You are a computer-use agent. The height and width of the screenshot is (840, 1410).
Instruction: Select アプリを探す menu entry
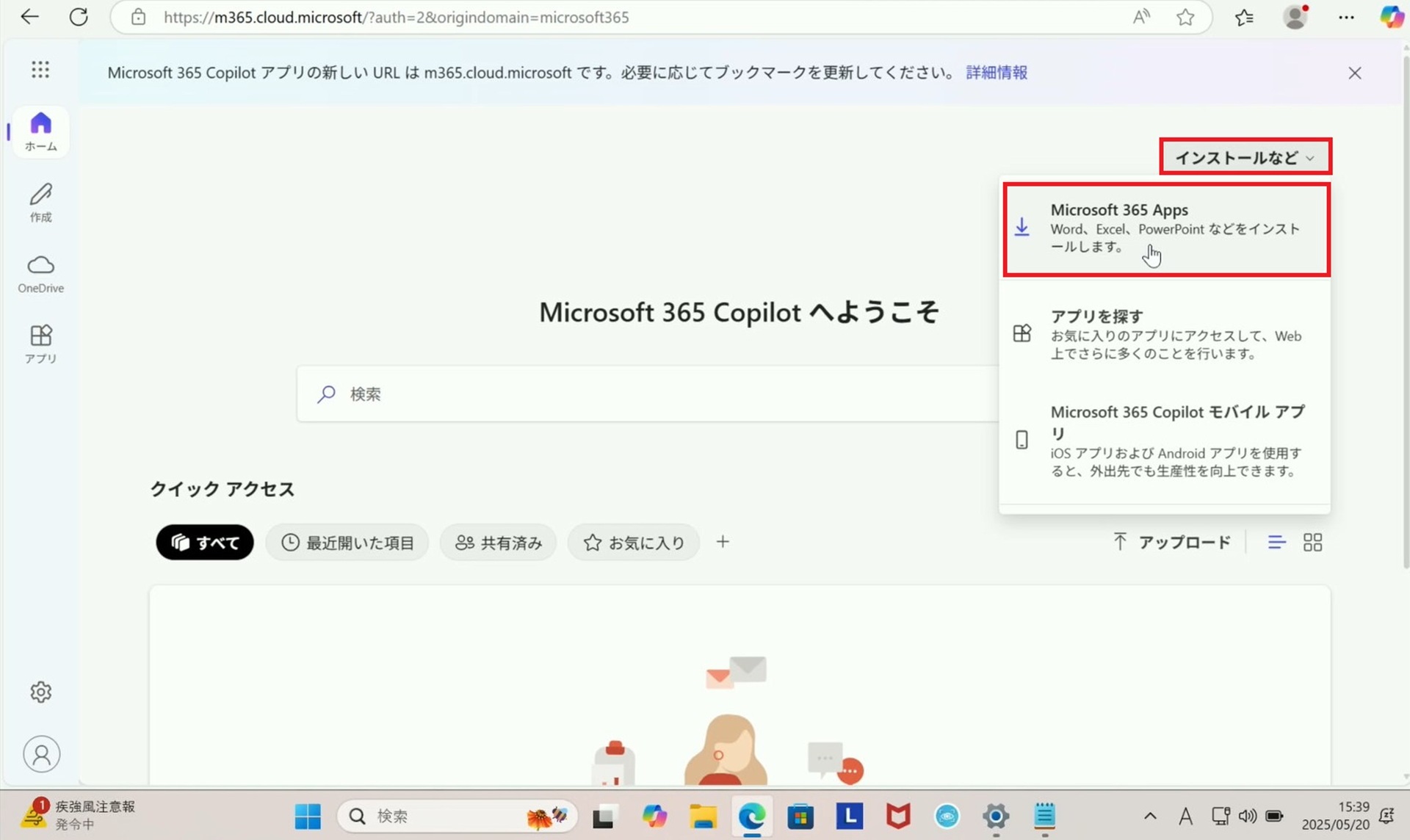tap(1165, 334)
